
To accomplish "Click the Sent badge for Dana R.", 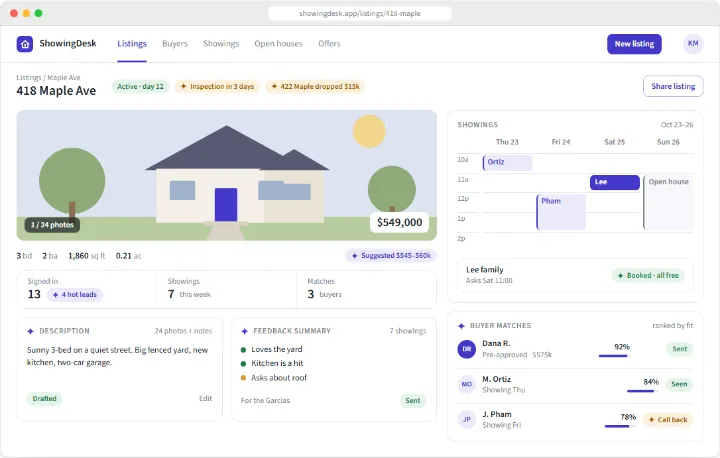I will click(x=680, y=349).
